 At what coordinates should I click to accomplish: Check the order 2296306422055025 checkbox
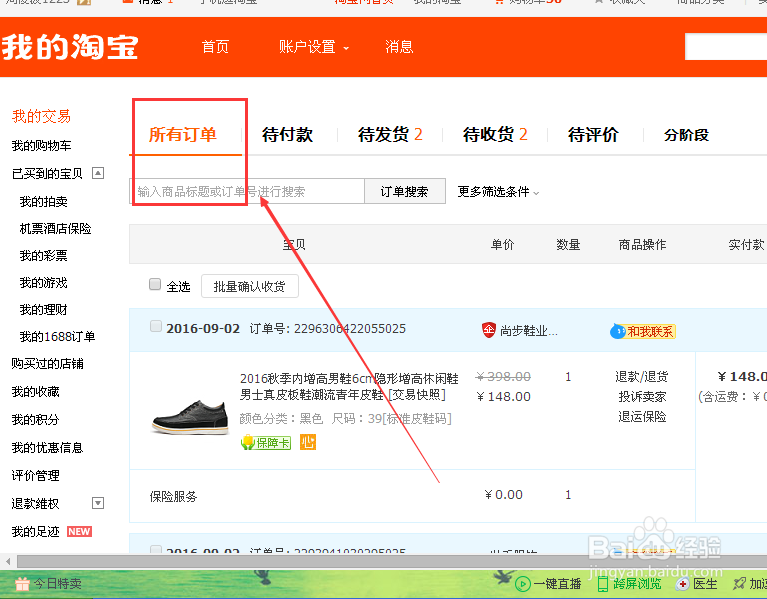pos(156,326)
